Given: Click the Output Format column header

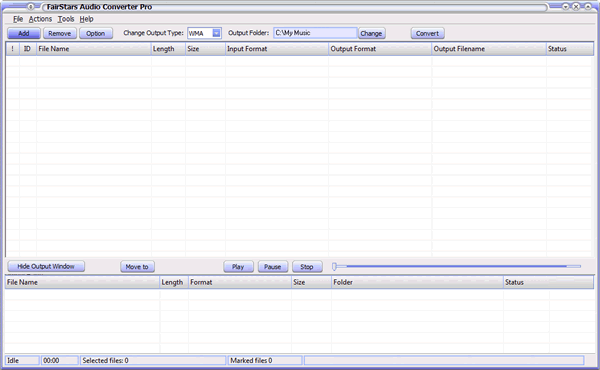Looking at the screenshot, I should click(380, 49).
